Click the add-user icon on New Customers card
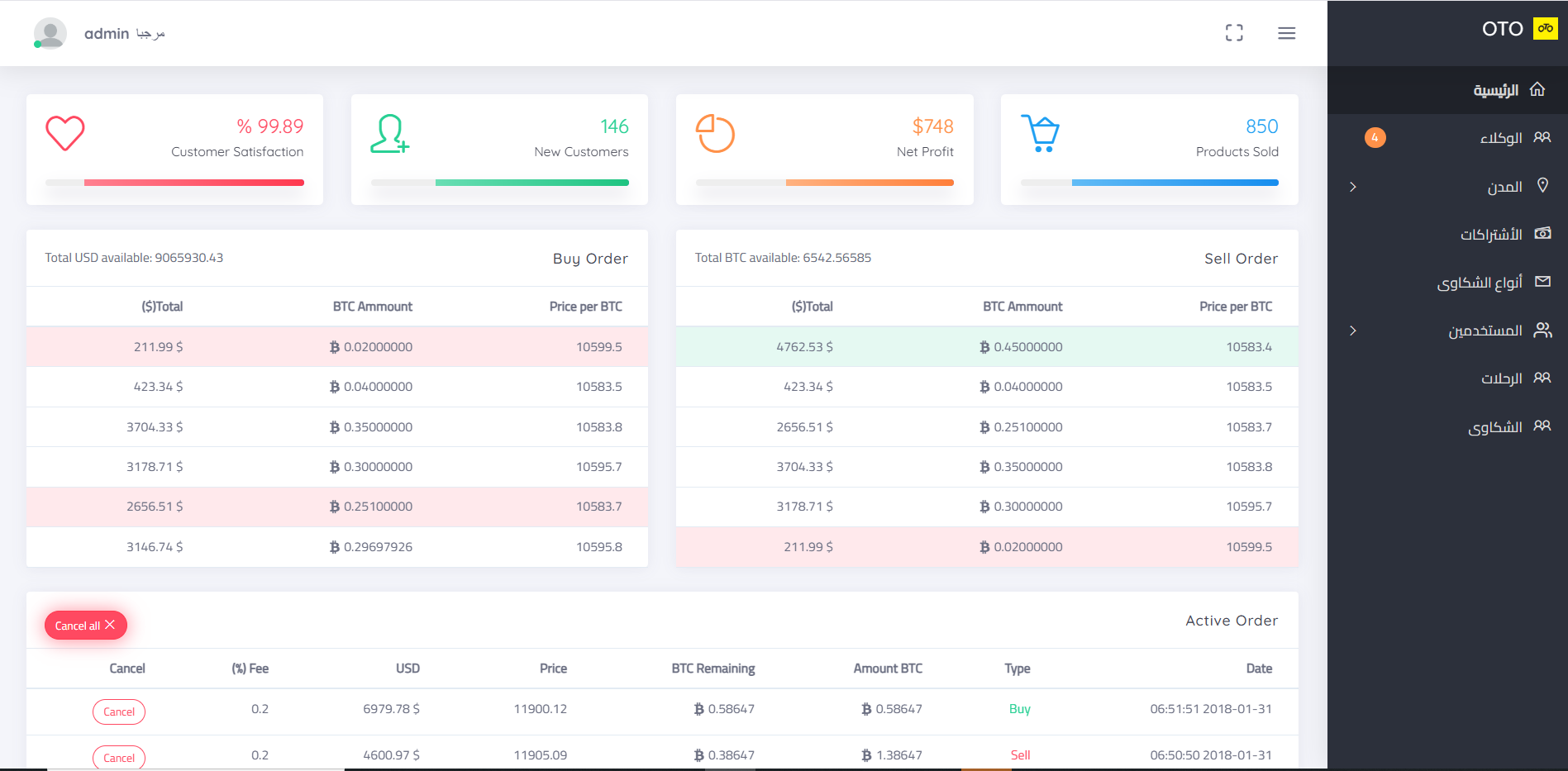Image resolution: width=1568 pixels, height=771 pixels. pyautogui.click(x=389, y=134)
